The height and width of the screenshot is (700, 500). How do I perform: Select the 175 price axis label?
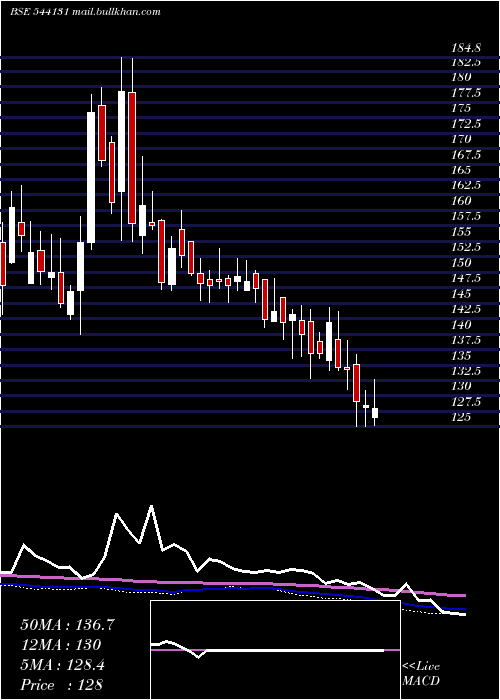(x=461, y=108)
